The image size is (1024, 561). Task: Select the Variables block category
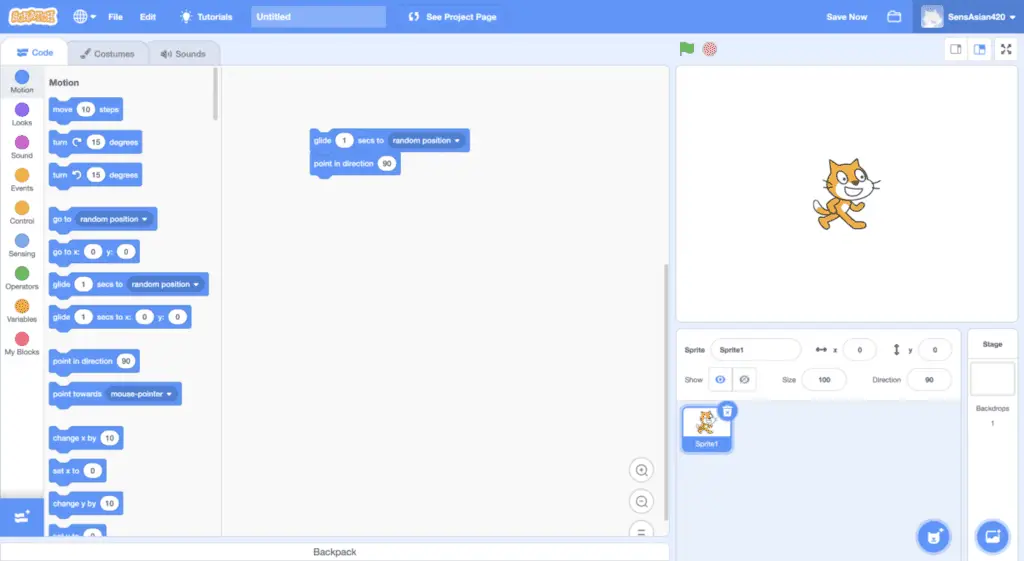tap(22, 310)
